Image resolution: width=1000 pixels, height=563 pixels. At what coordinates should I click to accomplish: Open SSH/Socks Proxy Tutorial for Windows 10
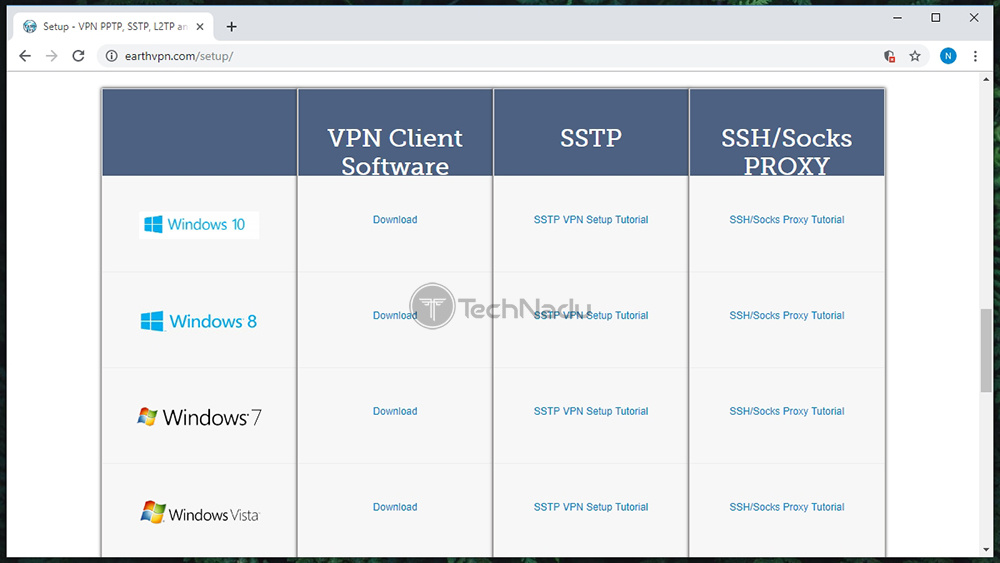(x=786, y=219)
